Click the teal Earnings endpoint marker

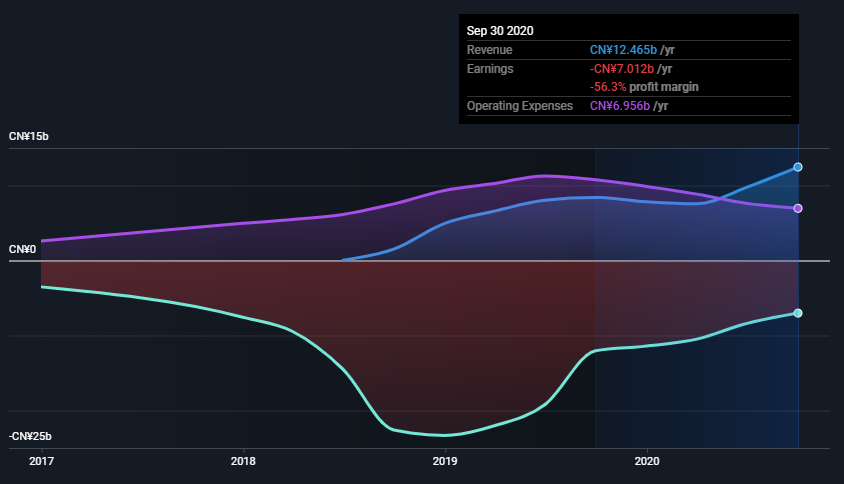(x=798, y=313)
